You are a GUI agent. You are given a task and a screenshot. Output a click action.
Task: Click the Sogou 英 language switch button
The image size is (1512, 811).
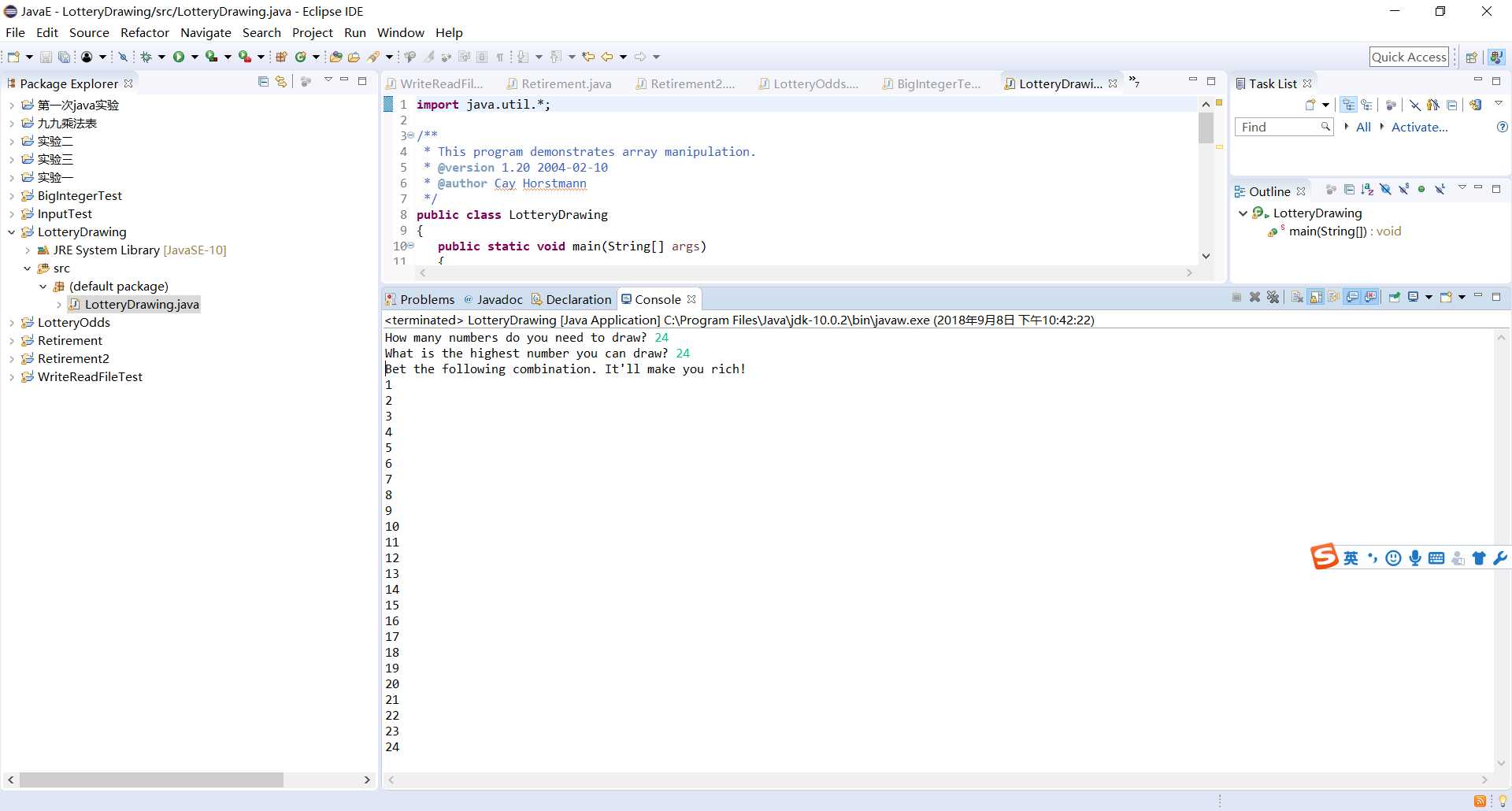pos(1351,558)
